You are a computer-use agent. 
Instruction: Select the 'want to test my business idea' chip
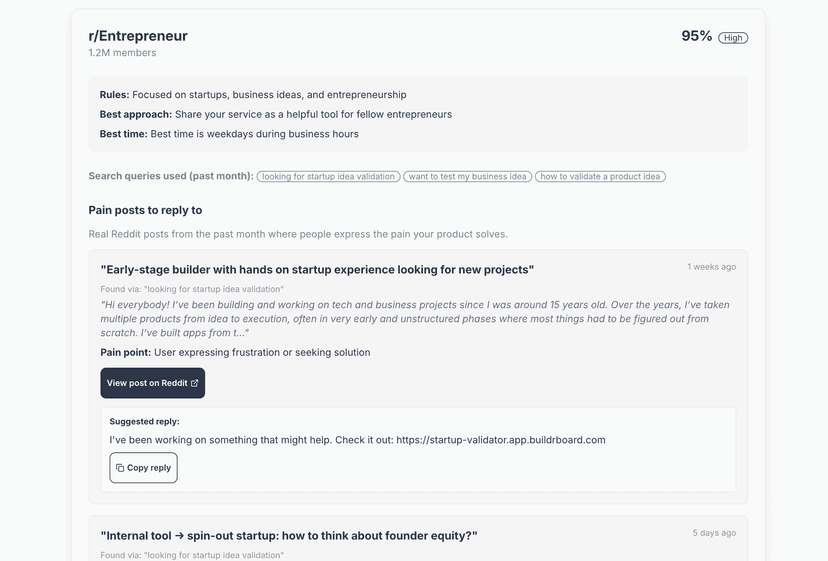467,177
